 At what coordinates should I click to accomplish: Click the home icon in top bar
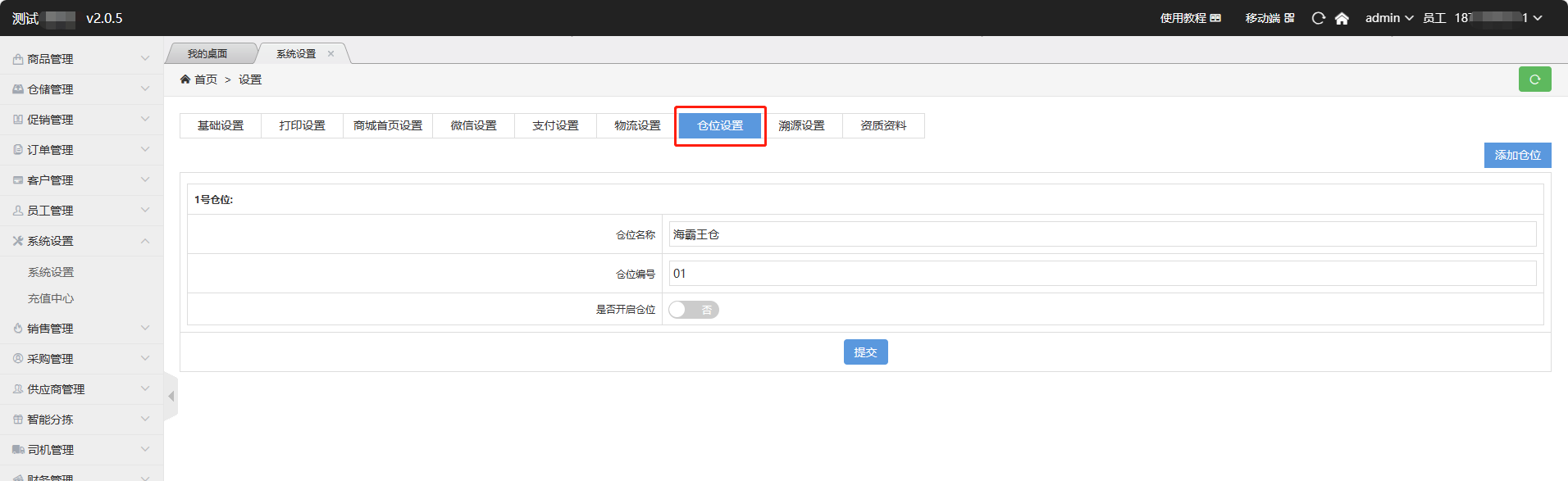coord(1342,18)
